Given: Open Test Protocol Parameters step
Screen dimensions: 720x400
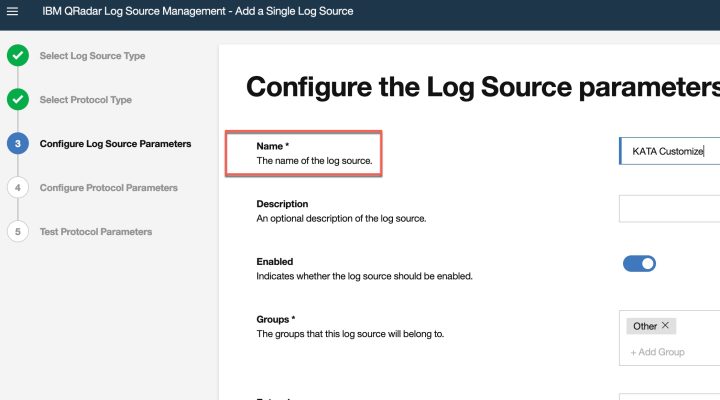Looking at the screenshot, I should (x=96, y=232).
